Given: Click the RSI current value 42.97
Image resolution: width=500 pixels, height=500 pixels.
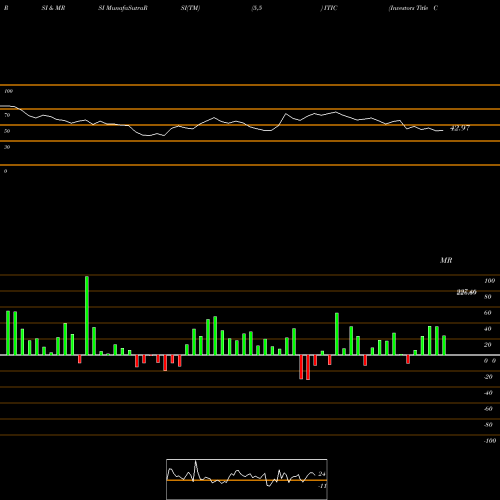Looking at the screenshot, I should pos(460,128).
